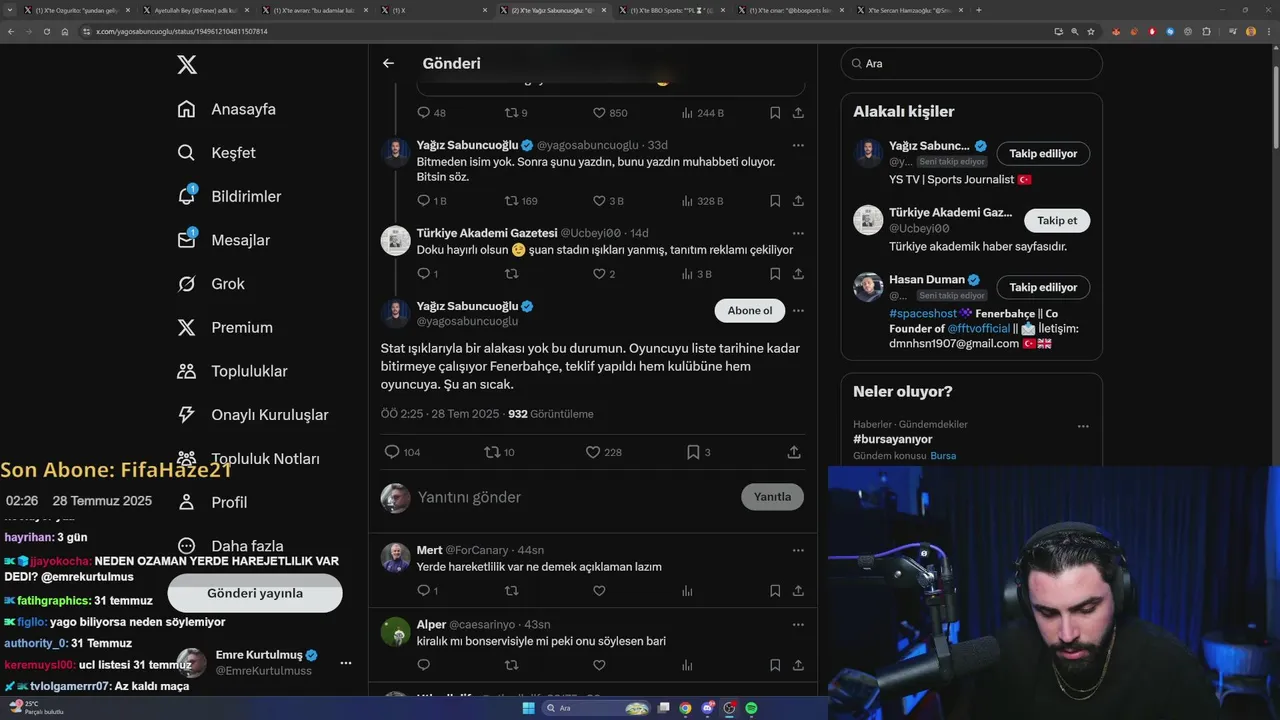The height and width of the screenshot is (720, 1280).
Task: Like Yağız's tweet showing 3 B likes
Action: click(599, 201)
